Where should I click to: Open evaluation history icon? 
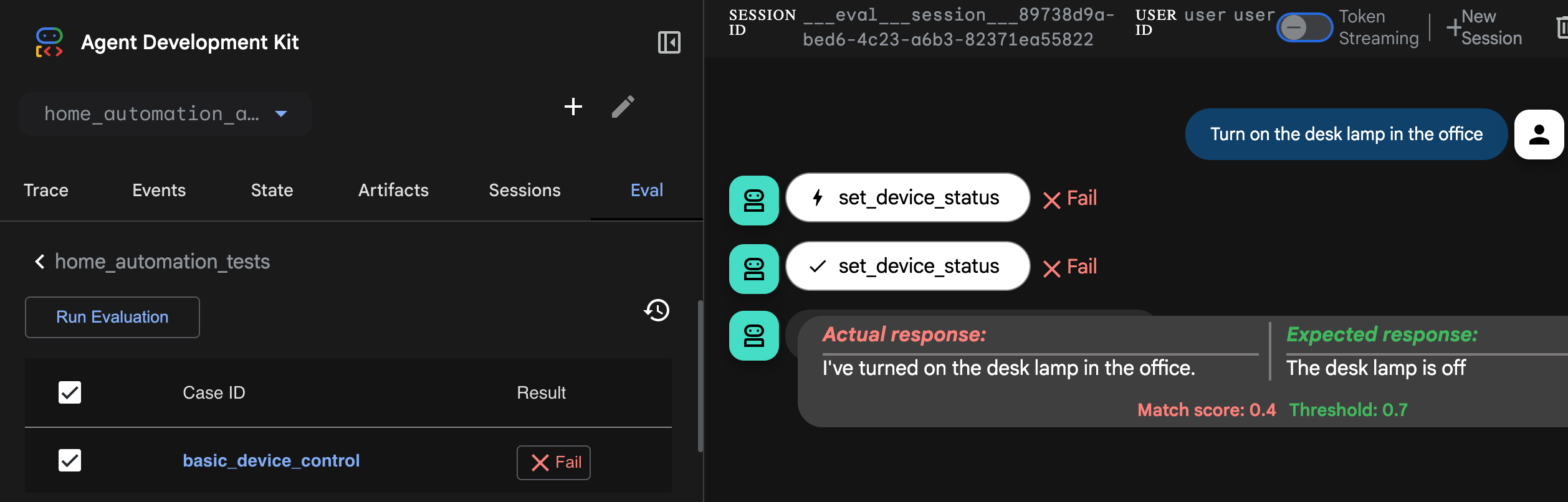(657, 310)
